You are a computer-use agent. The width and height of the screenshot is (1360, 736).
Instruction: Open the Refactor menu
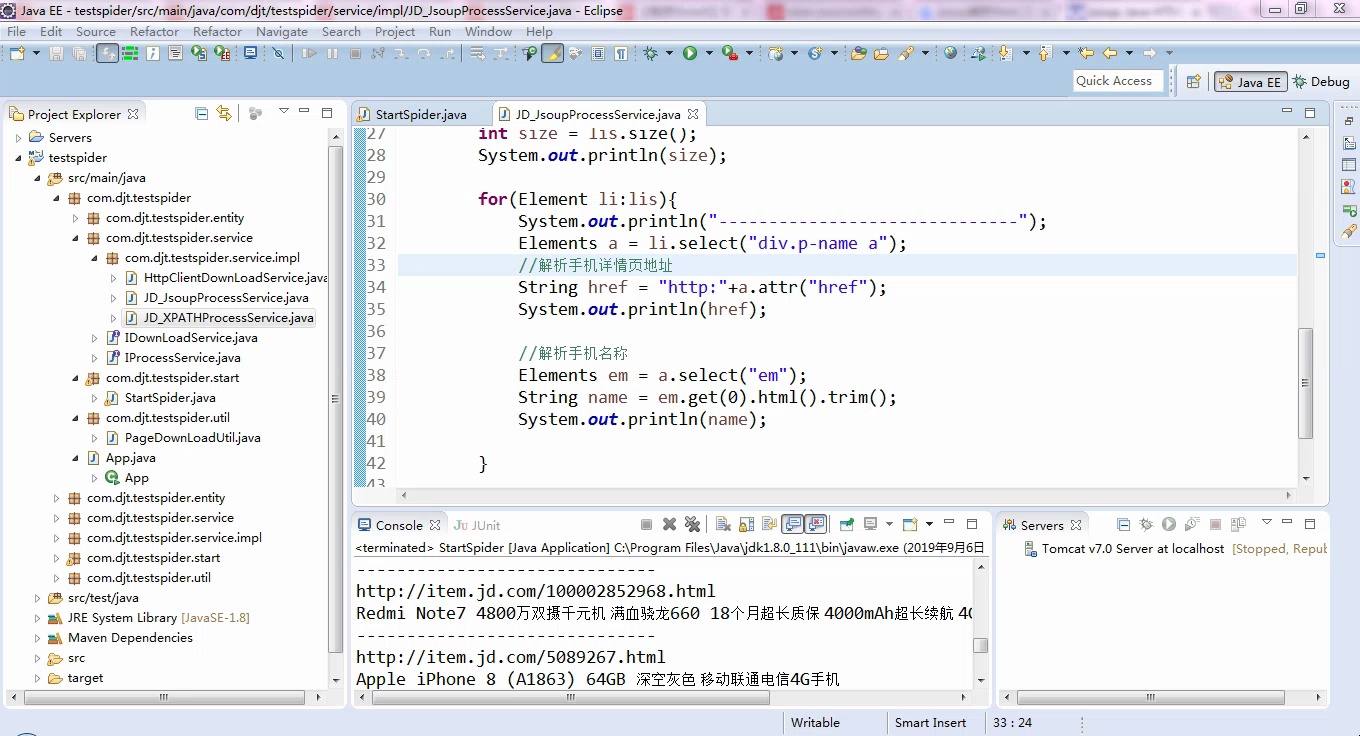pos(154,31)
